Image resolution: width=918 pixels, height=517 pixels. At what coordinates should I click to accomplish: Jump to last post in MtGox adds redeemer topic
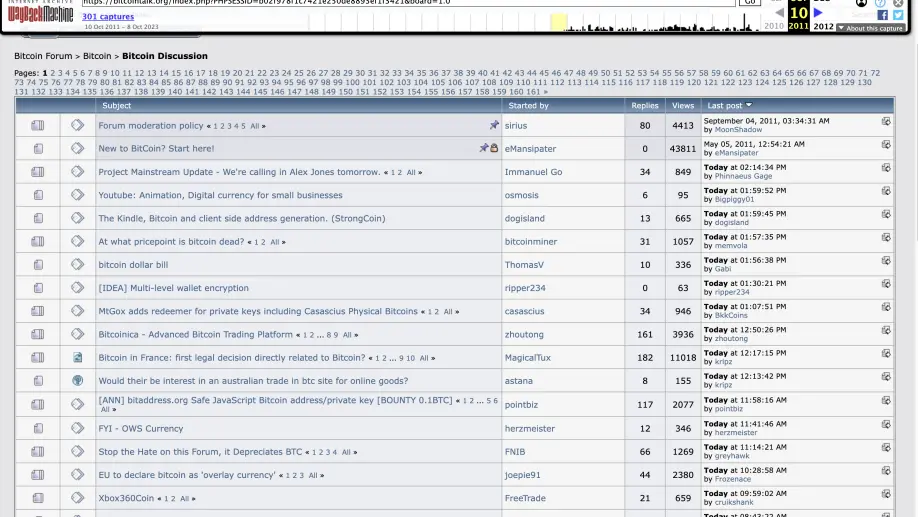pos(886,308)
